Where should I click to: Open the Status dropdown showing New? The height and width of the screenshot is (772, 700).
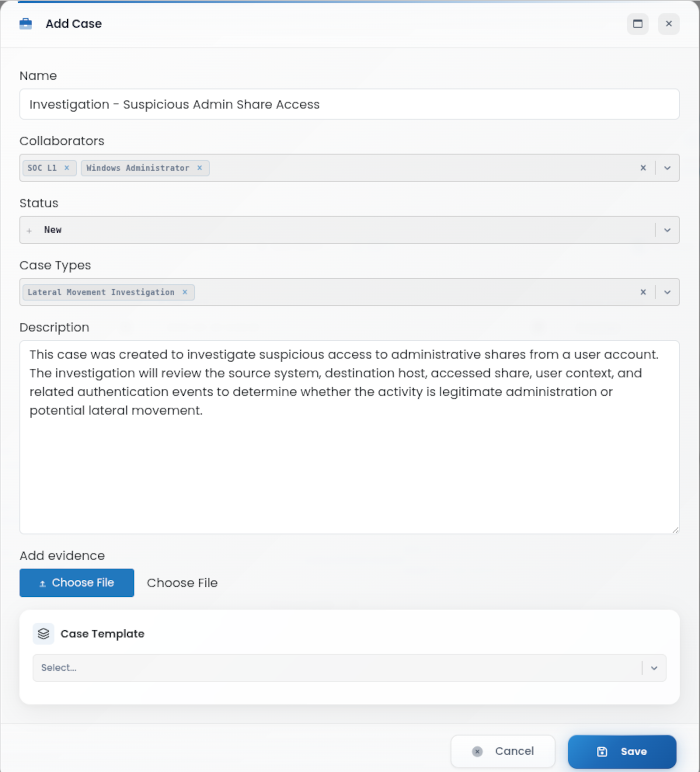[x=350, y=230]
